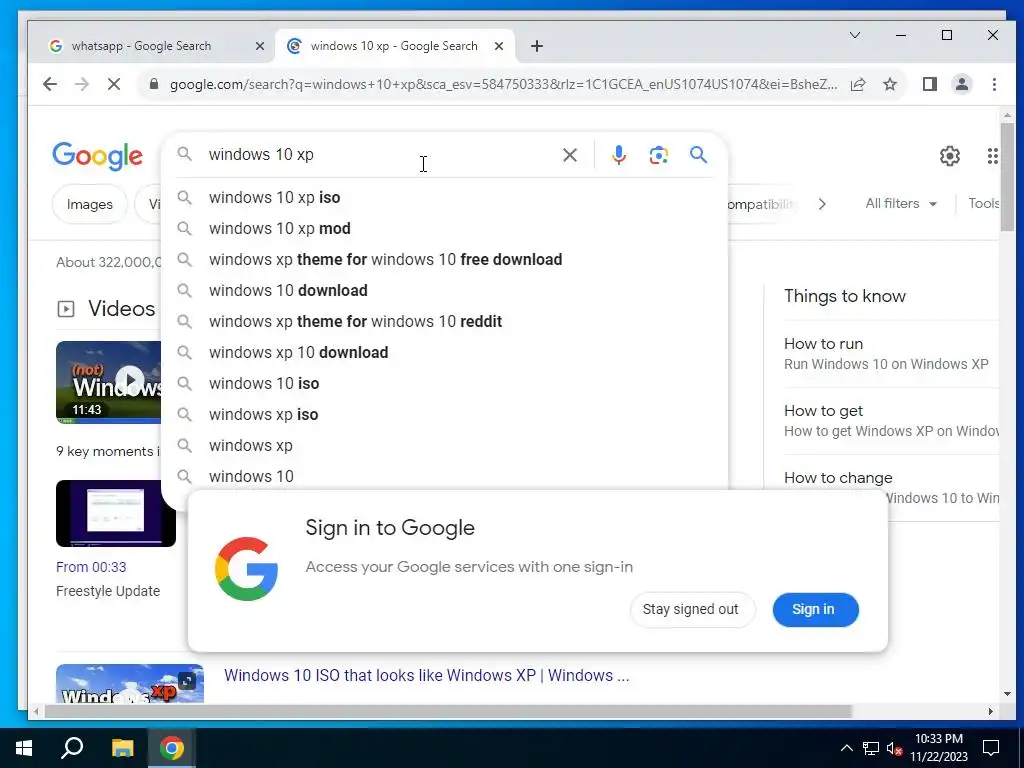Select suggestion windows 10
Screen dimensions: 1024x768
pos(444,477)
